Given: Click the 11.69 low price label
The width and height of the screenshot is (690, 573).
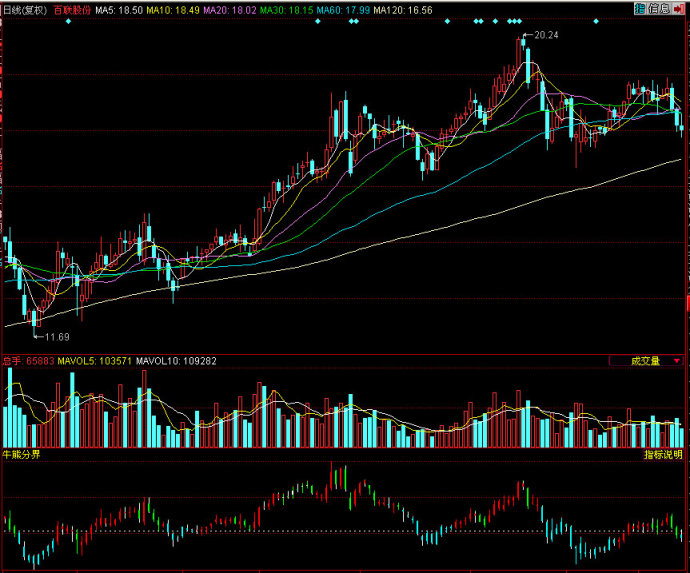Looking at the screenshot, I should pos(57,337).
